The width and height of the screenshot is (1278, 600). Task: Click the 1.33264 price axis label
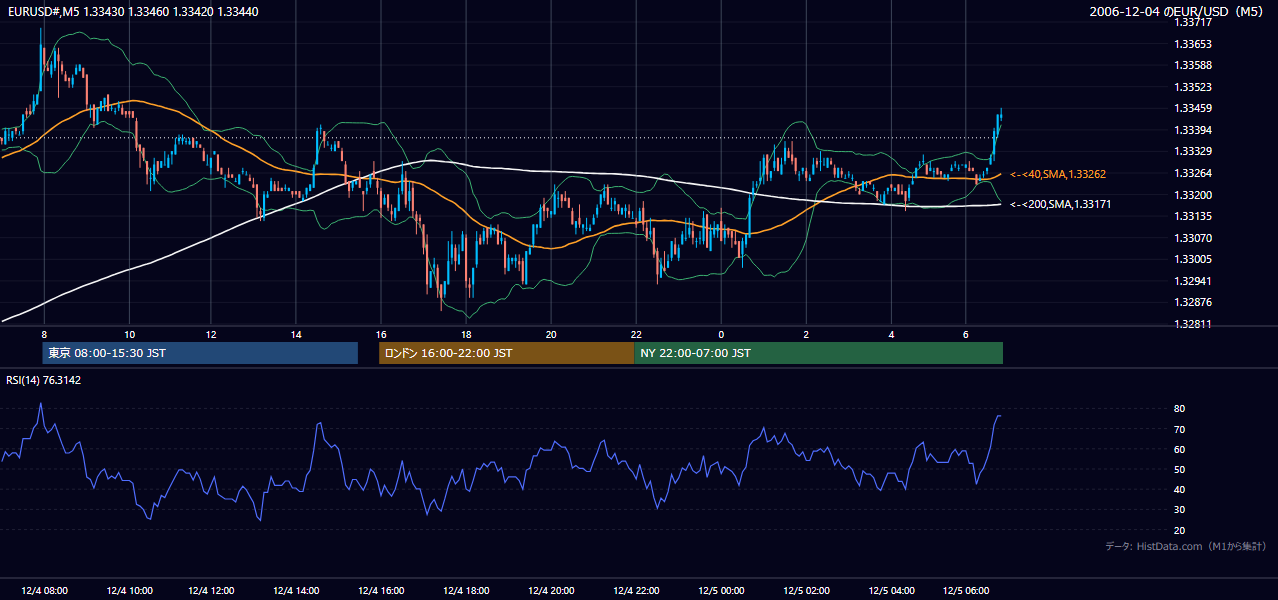pyautogui.click(x=1193, y=173)
